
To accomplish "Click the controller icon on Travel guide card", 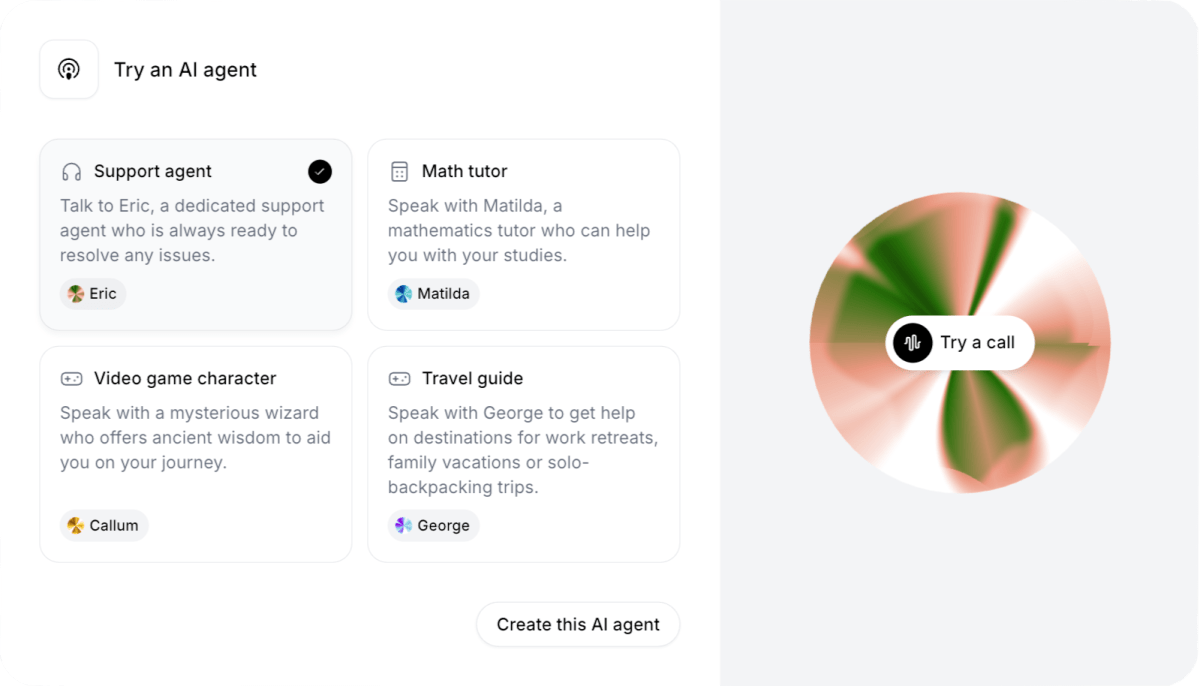I will click(399, 379).
